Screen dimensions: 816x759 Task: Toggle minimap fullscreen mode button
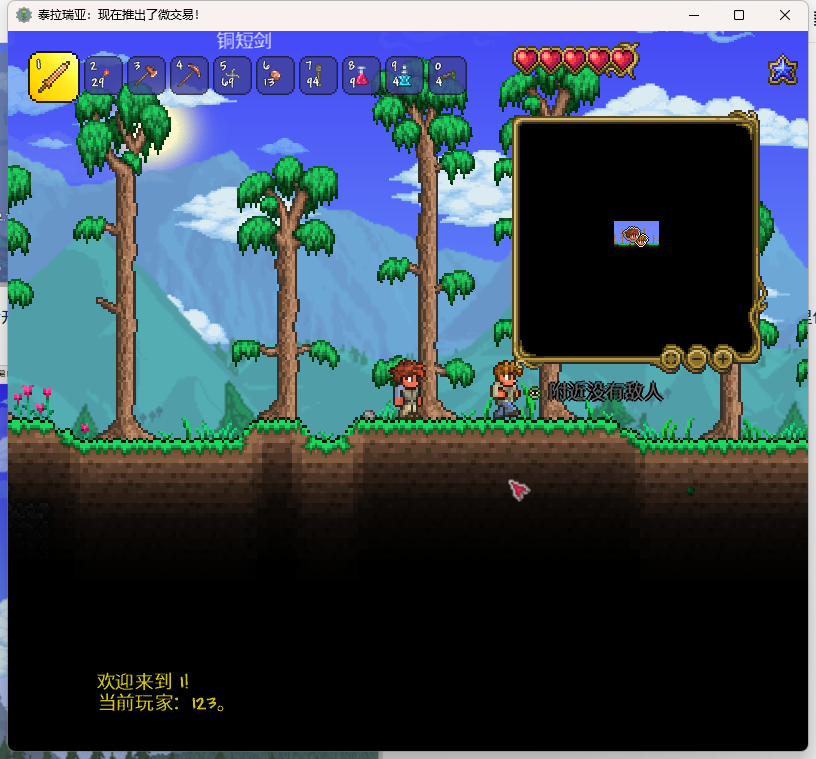(x=671, y=358)
